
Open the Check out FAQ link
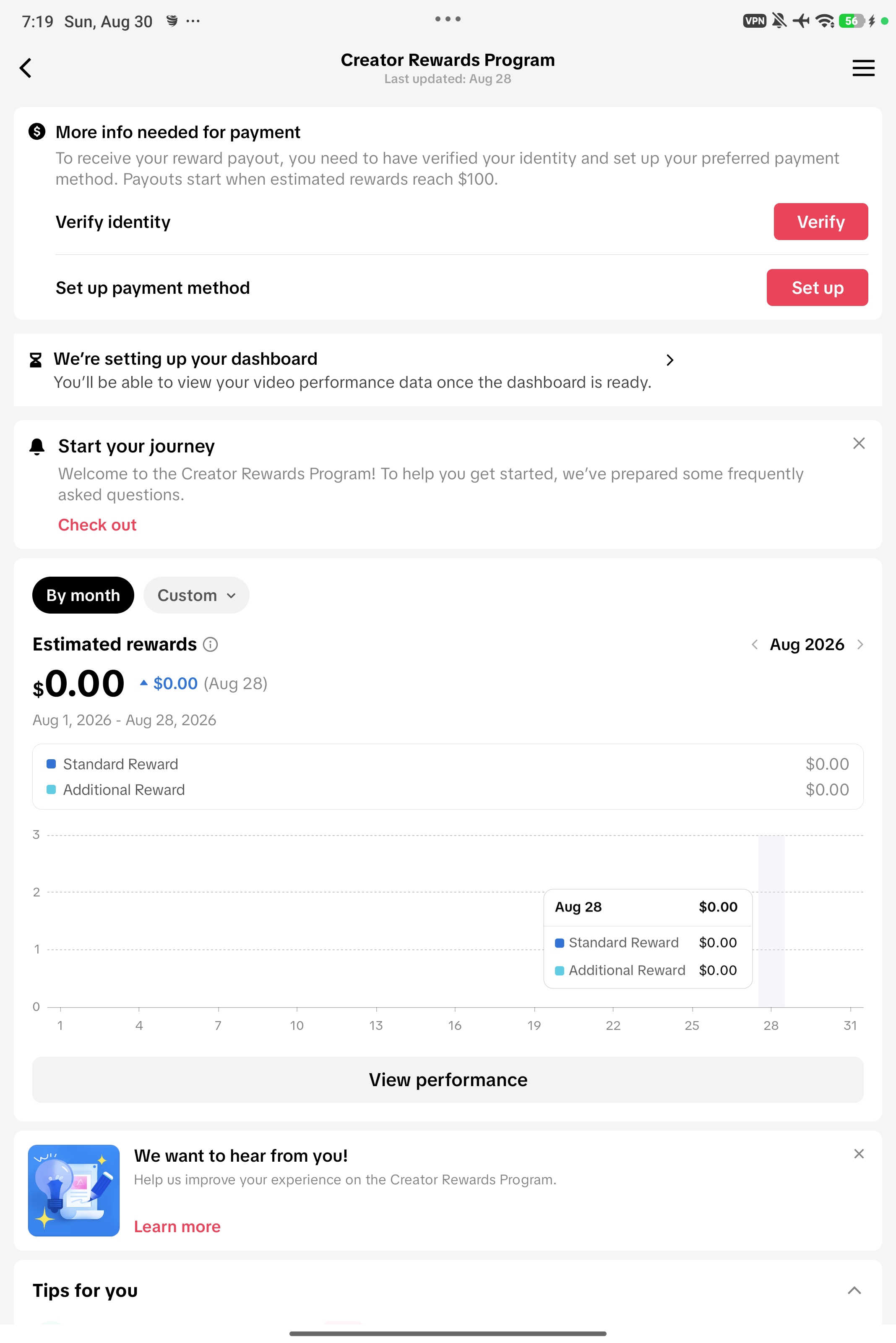[98, 525]
